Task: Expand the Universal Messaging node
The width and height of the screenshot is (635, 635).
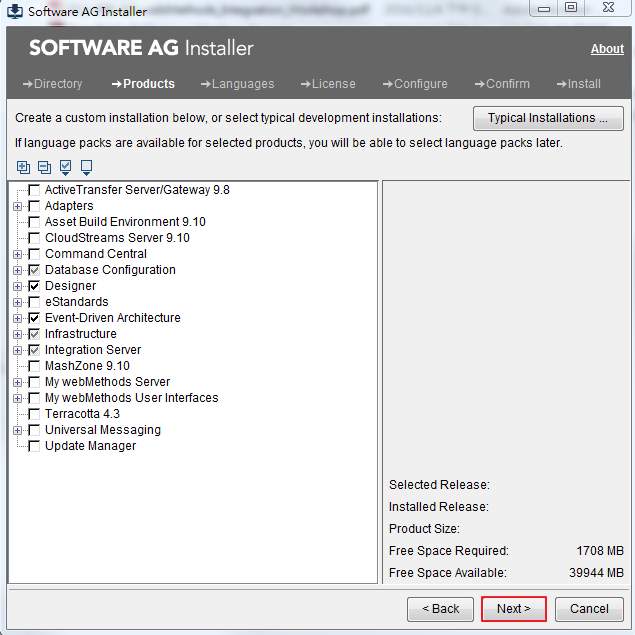Action: point(17,430)
